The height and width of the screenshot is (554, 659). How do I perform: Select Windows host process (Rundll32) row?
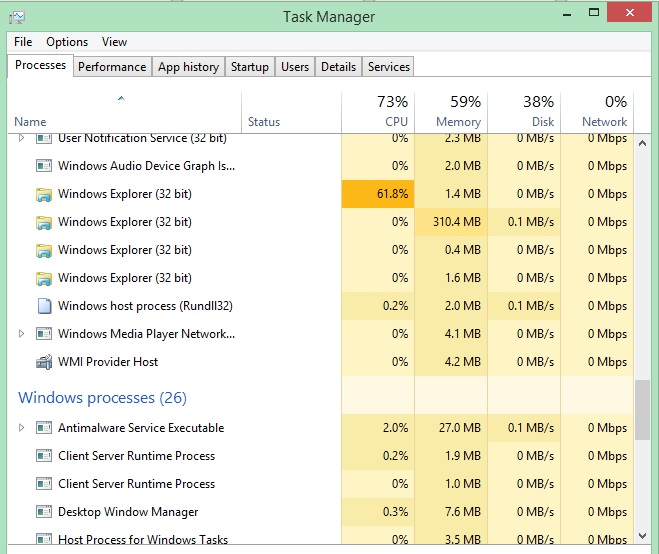coord(320,306)
